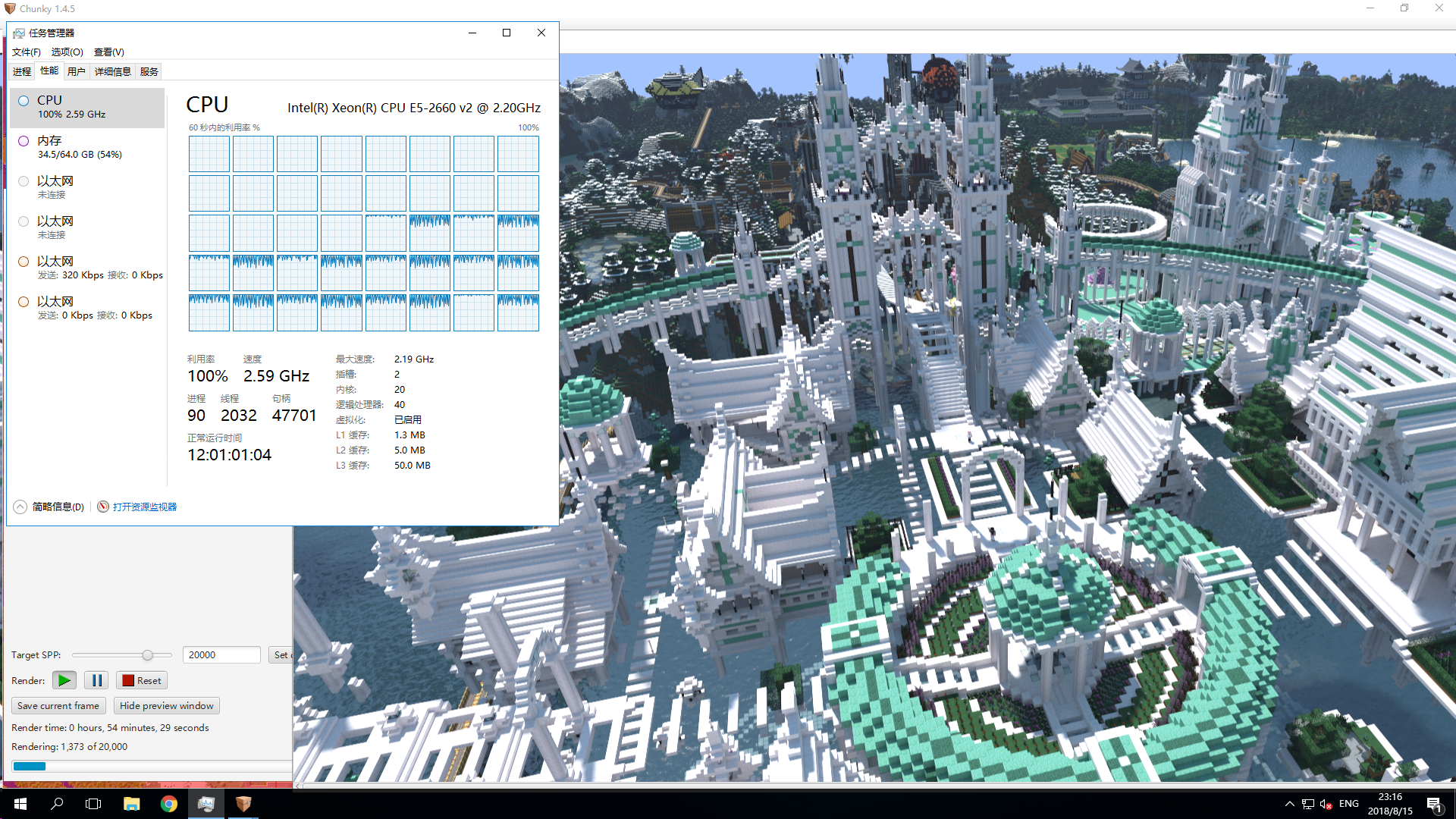Screen dimensions: 1456x819
Task: Pause the render with the pause icon
Action: pos(96,680)
